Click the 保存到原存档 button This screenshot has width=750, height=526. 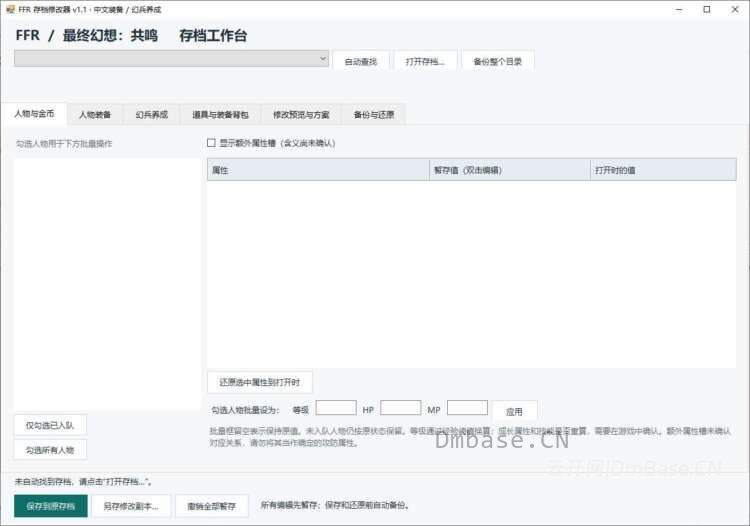[x=51, y=506]
